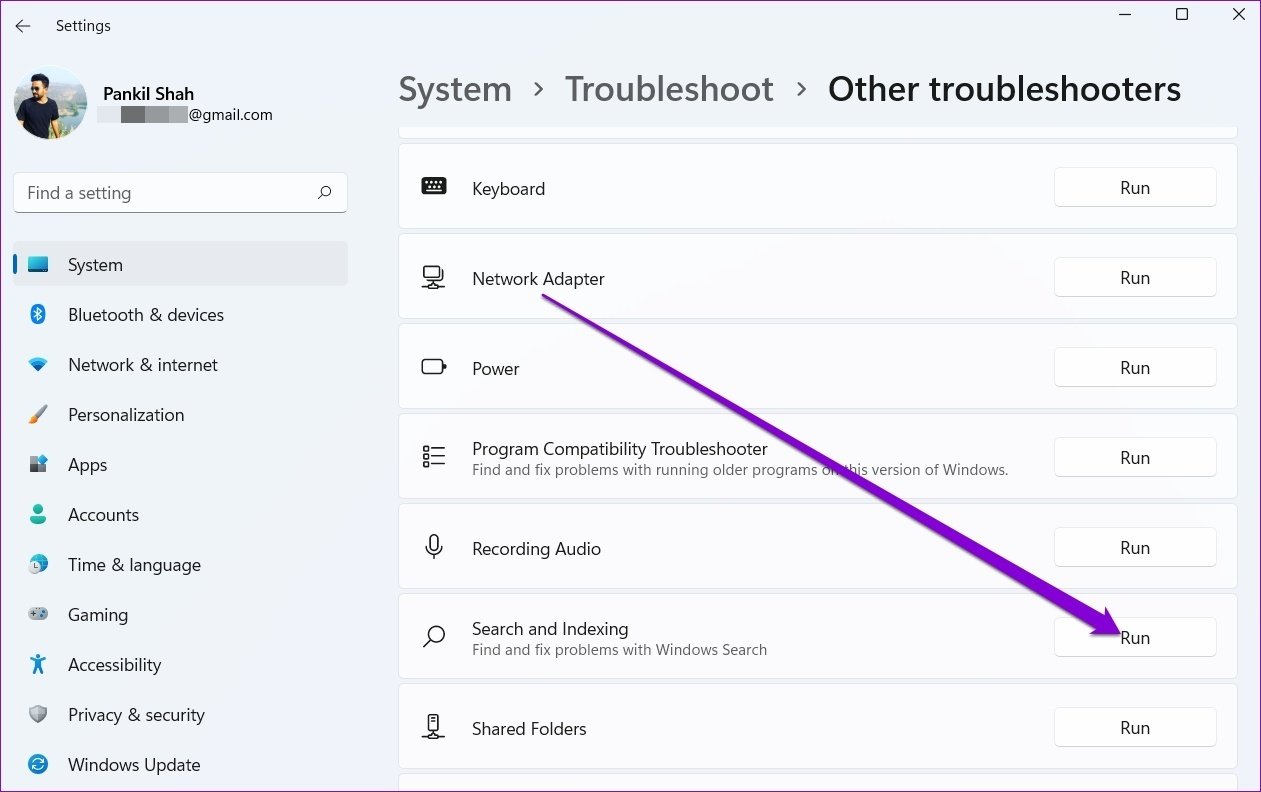
Task: Go back using the back arrow
Action: (22, 26)
